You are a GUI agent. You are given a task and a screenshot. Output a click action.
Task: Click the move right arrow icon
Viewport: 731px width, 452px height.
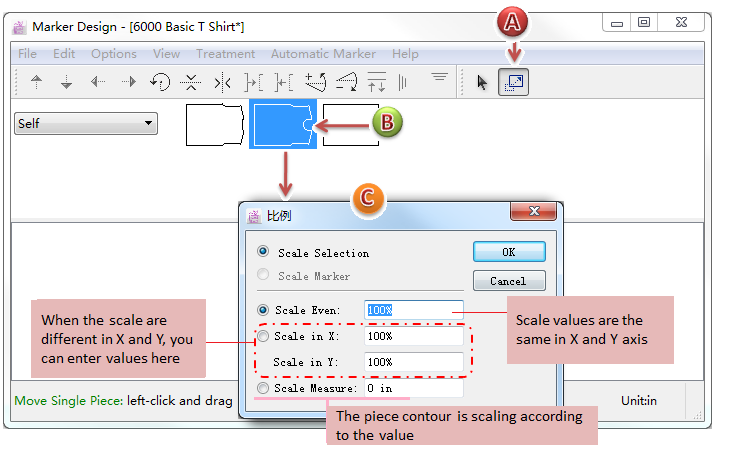click(x=129, y=83)
